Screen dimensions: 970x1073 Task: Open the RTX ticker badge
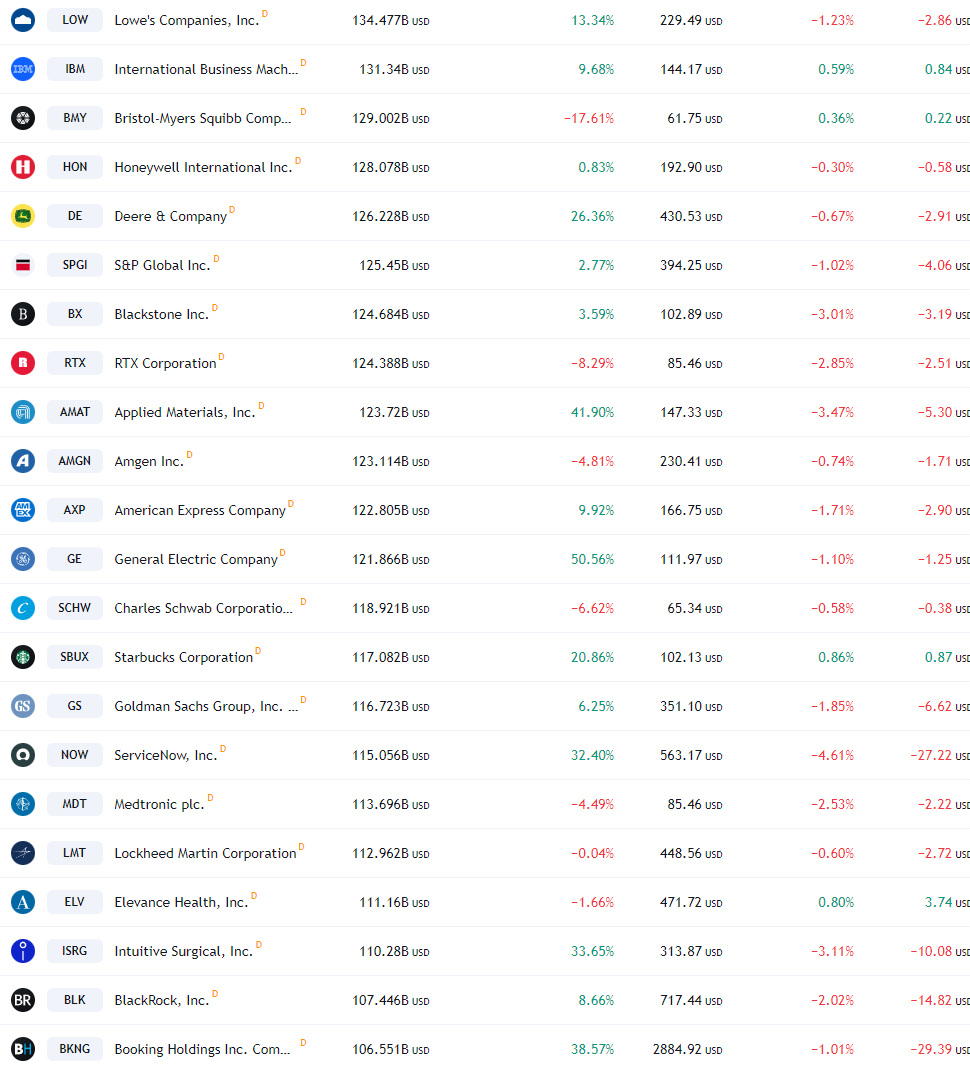click(x=75, y=363)
